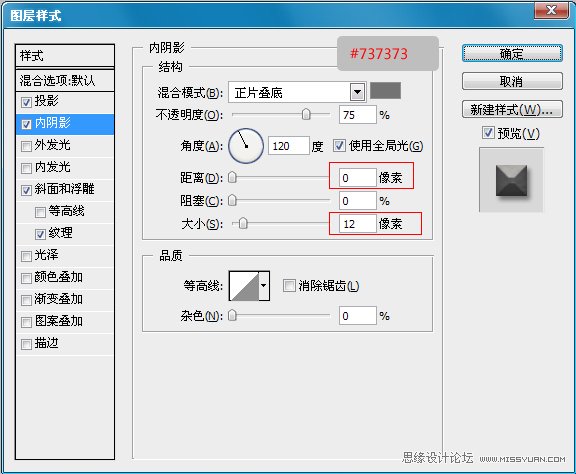Select the 样式 list header
The width and height of the screenshot is (576, 474).
[x=65, y=56]
